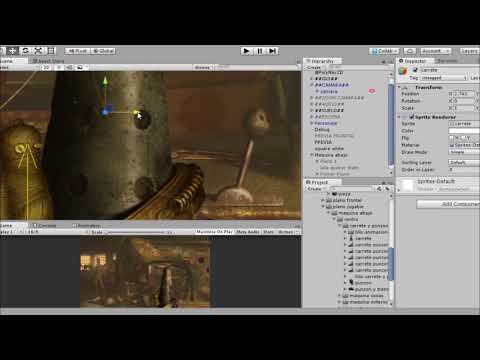Open the Draw Mode dropdown
480x360 pixels.
[x=465, y=152]
